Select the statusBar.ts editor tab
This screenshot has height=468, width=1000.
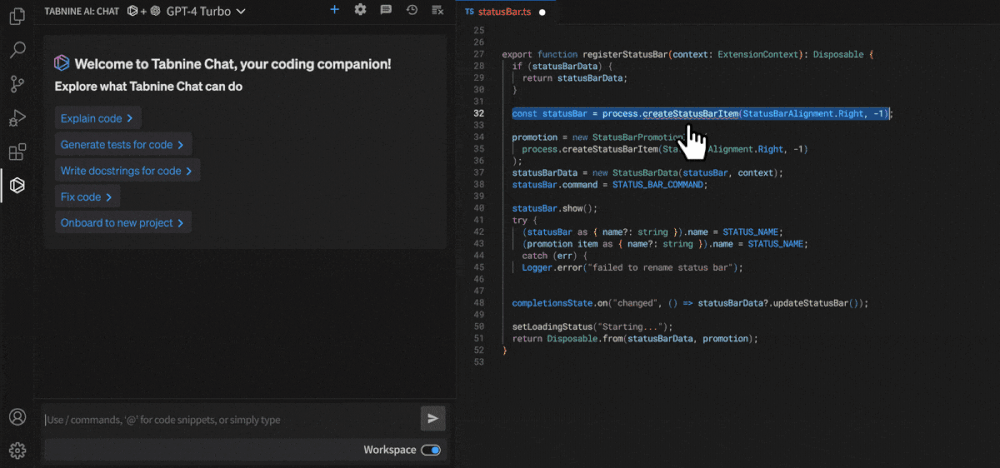[x=506, y=13]
